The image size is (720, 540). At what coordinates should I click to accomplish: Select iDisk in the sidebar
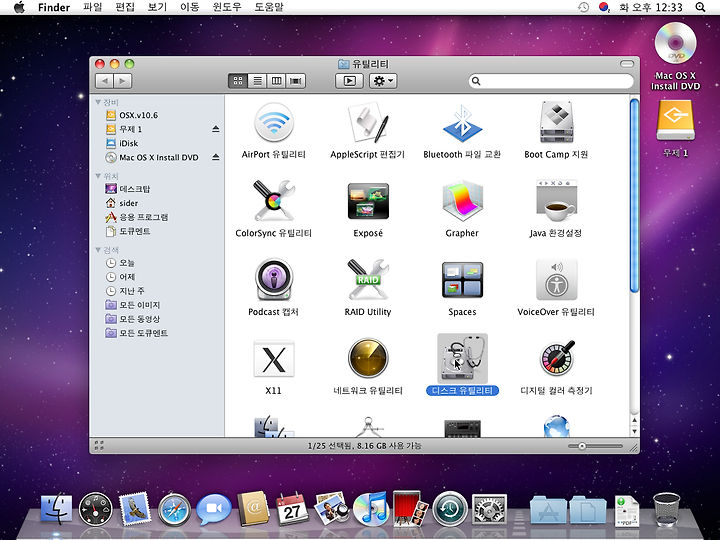(x=157, y=143)
